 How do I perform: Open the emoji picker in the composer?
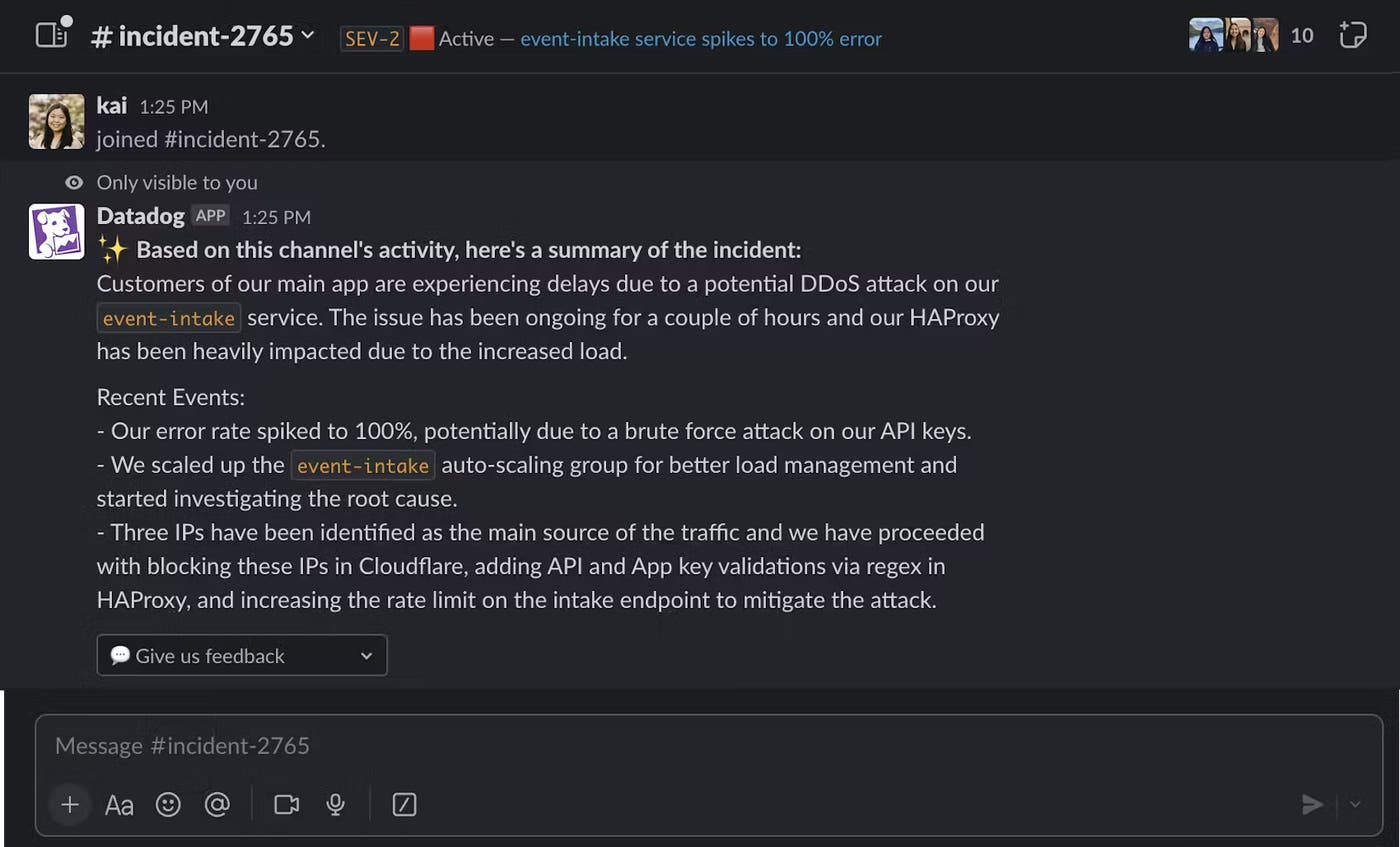(168, 804)
